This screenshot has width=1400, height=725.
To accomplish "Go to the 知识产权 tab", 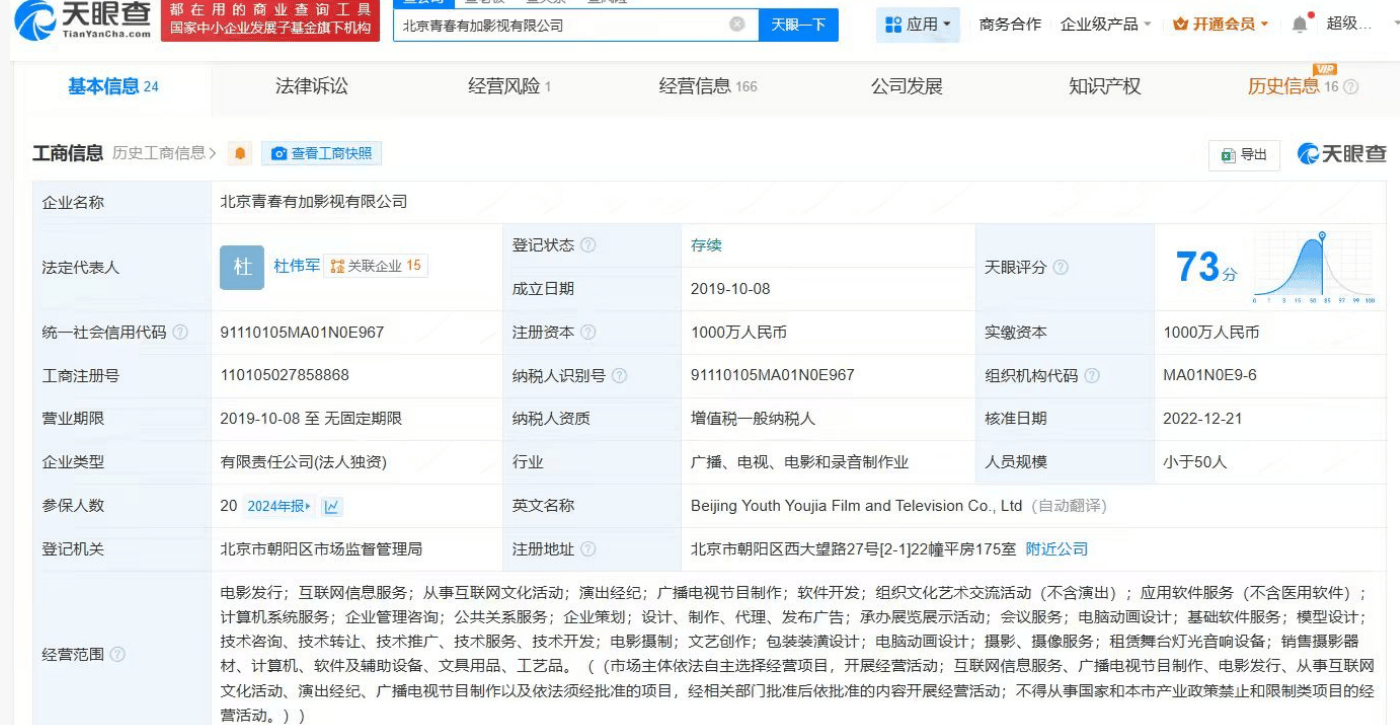I will 1105,87.
